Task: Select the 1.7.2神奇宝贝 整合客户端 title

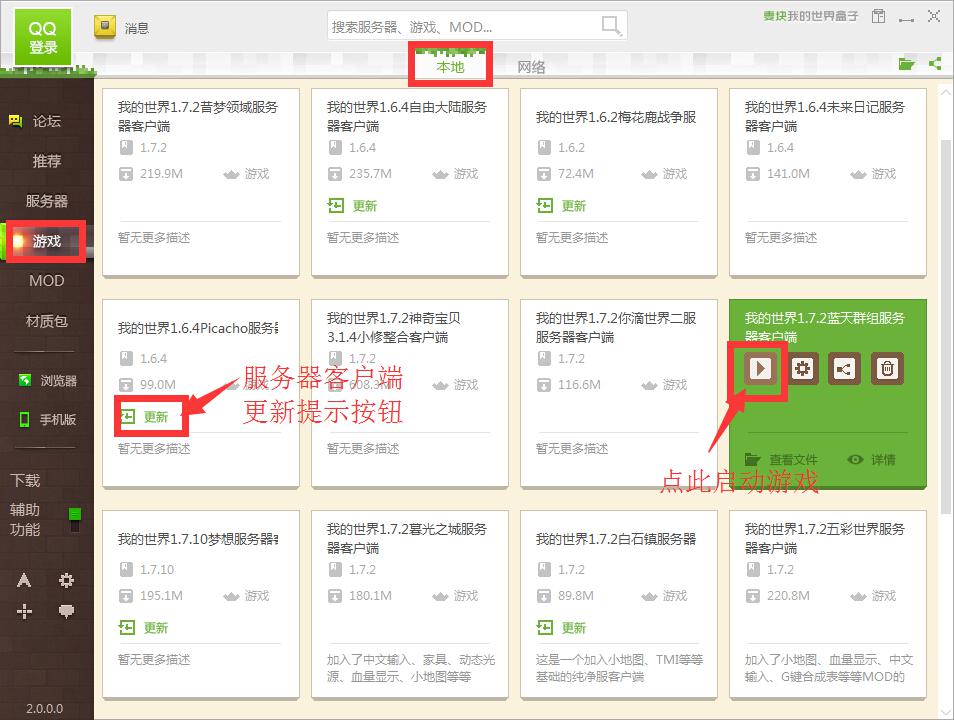Action: 394,327
